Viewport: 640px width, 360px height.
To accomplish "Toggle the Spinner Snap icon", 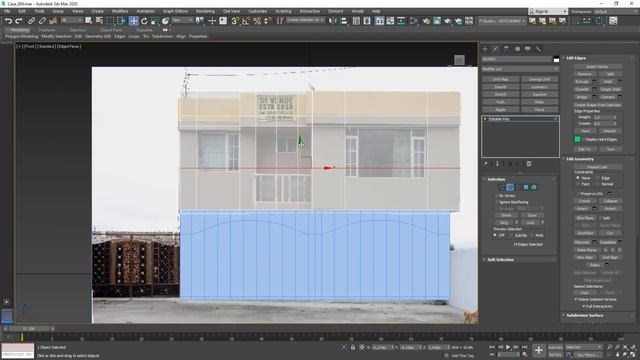I will tap(268, 21).
